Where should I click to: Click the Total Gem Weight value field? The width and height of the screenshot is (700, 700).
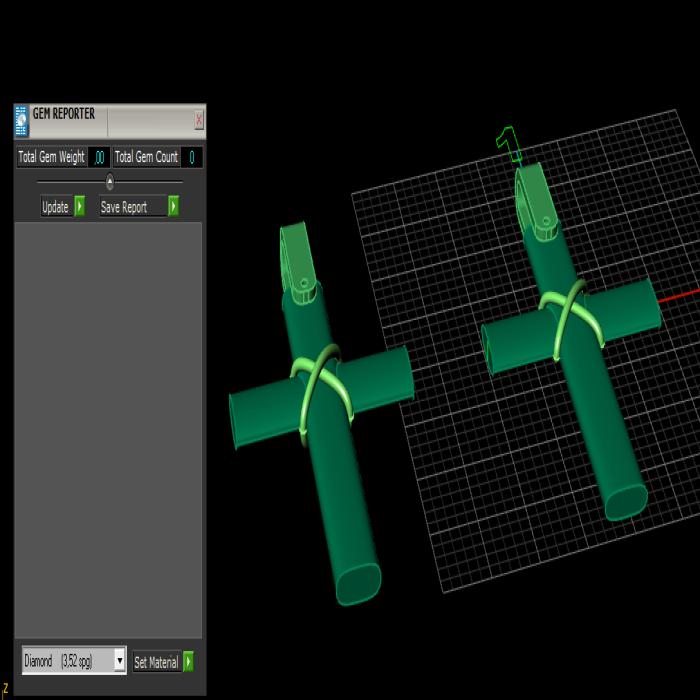coord(99,157)
